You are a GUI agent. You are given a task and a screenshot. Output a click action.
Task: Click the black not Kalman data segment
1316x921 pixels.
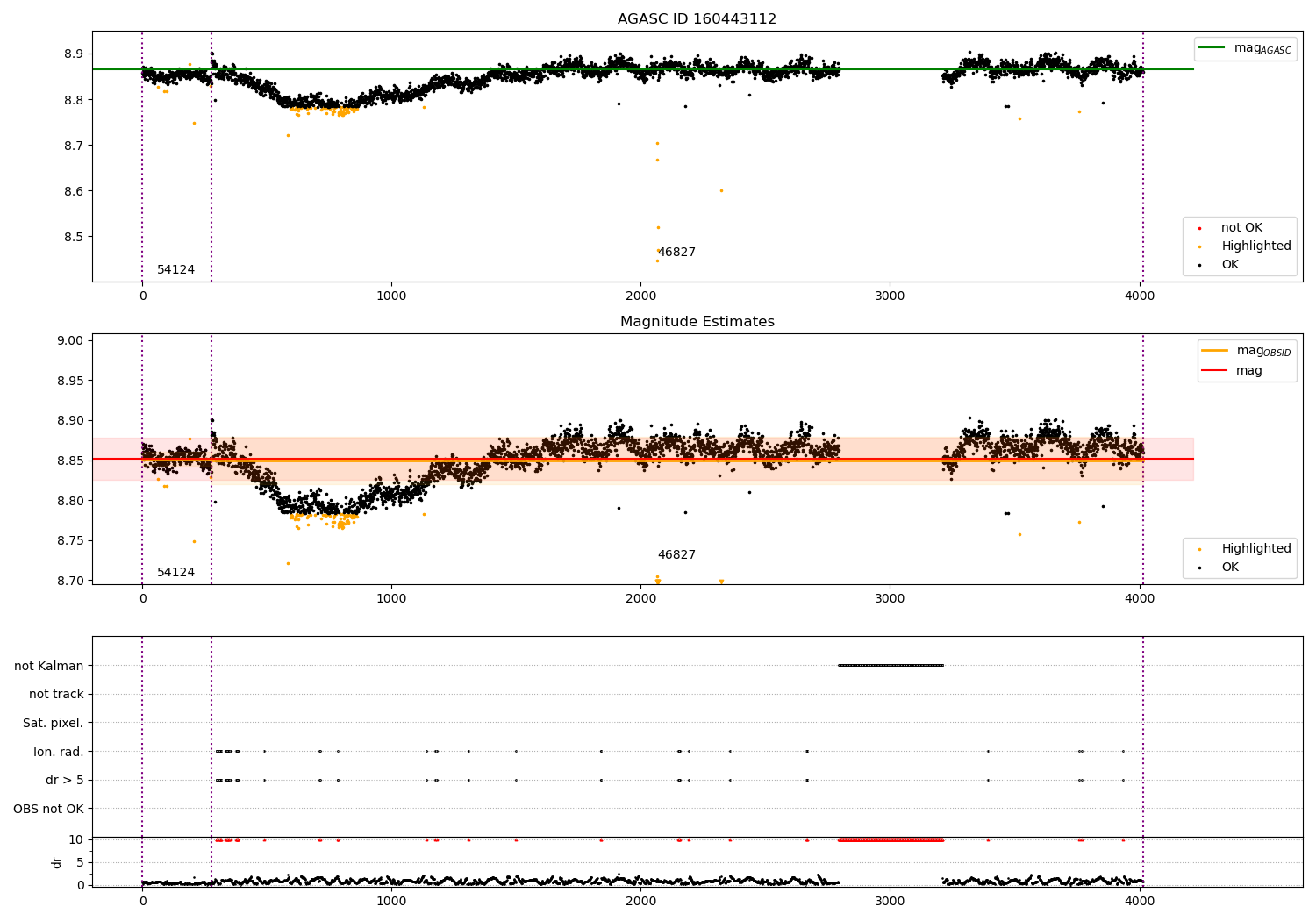[890, 665]
